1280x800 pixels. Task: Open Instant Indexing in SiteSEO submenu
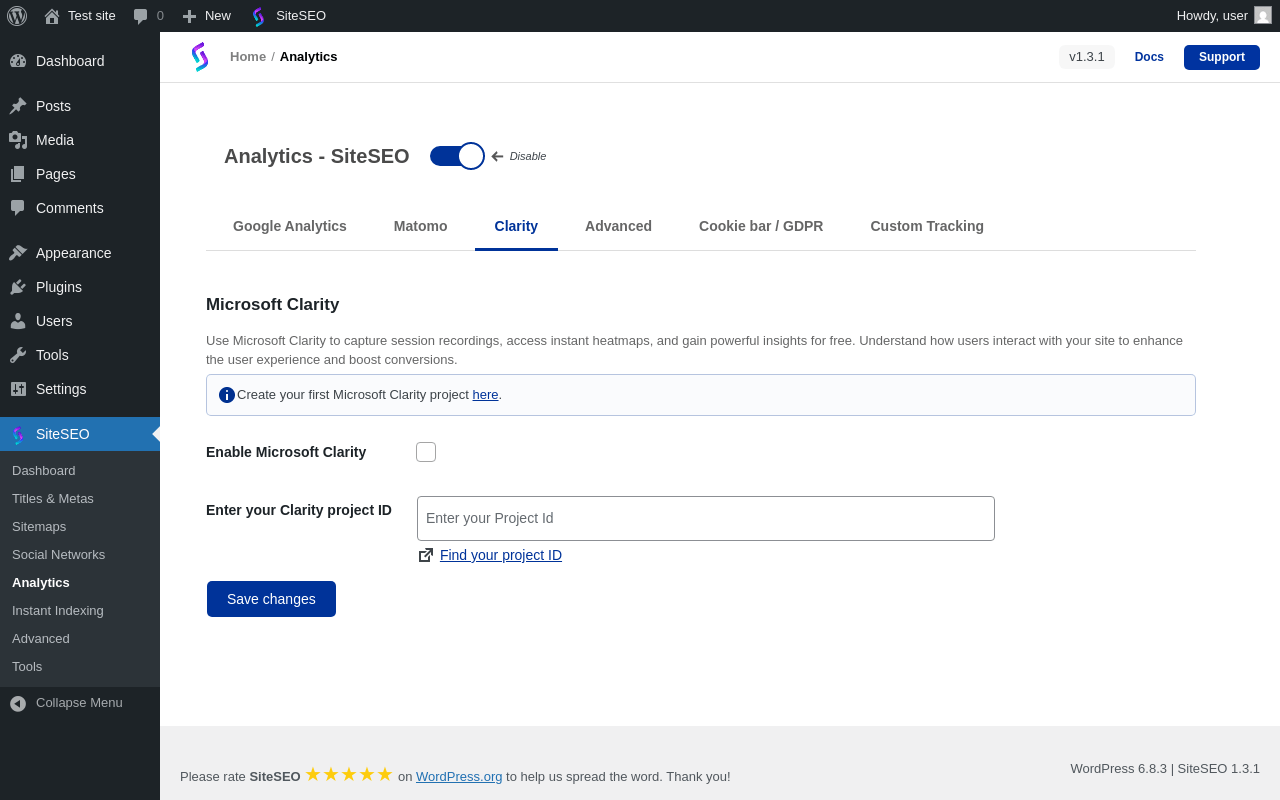(58, 610)
